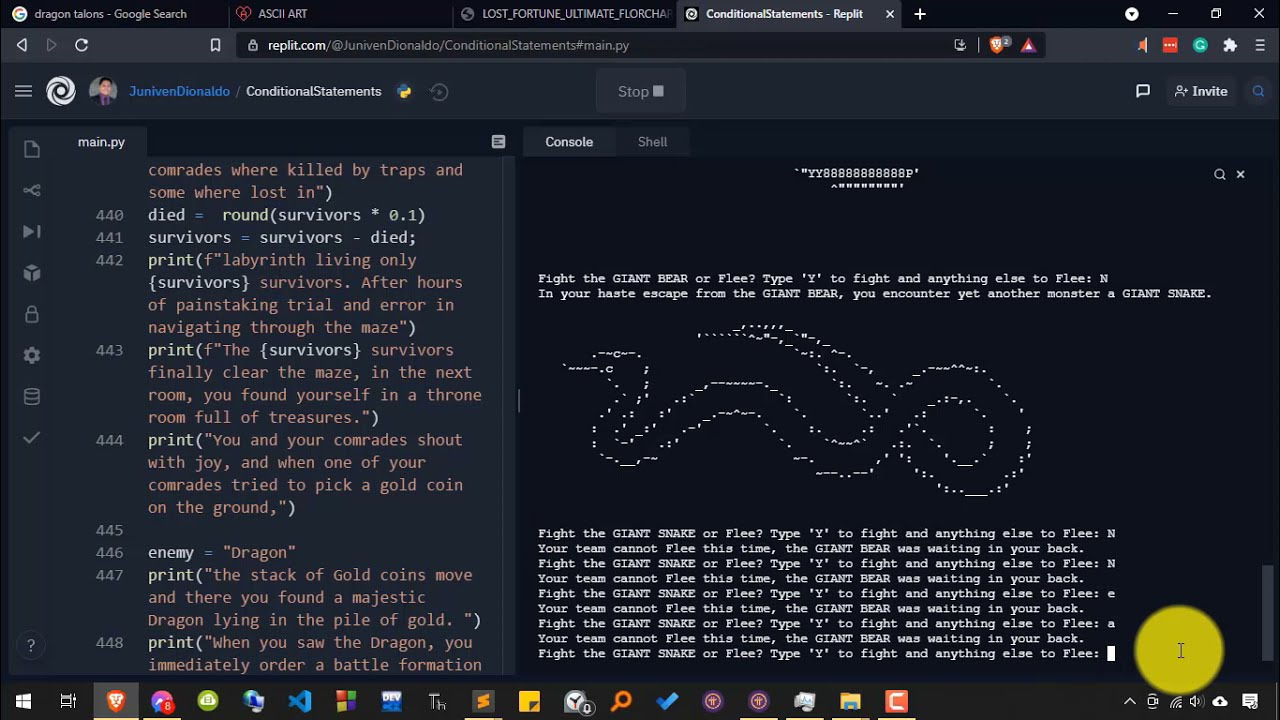Open the chat comment icon
The image size is (1280, 720).
pyautogui.click(x=1143, y=91)
